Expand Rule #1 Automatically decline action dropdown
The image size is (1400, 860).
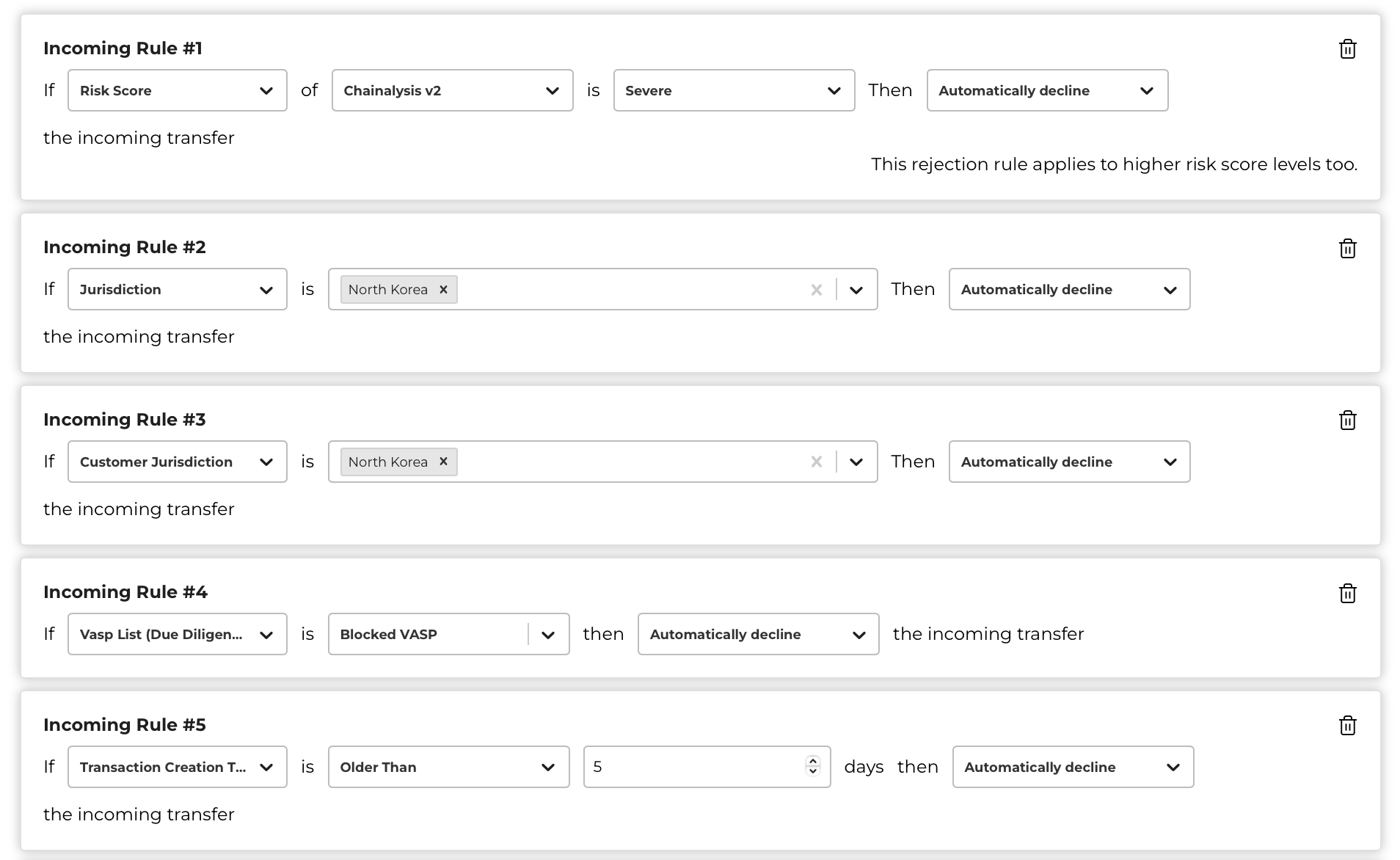click(1047, 90)
